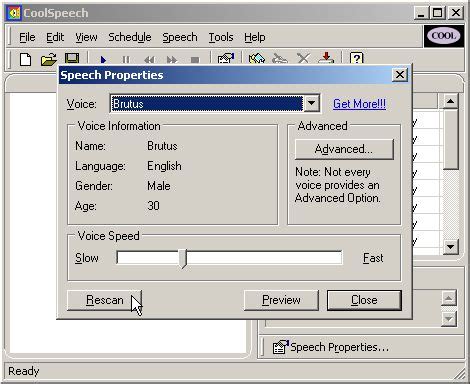Click the Rescan button
Image resolution: width=470 pixels, height=384 pixels.
pyautogui.click(x=104, y=300)
